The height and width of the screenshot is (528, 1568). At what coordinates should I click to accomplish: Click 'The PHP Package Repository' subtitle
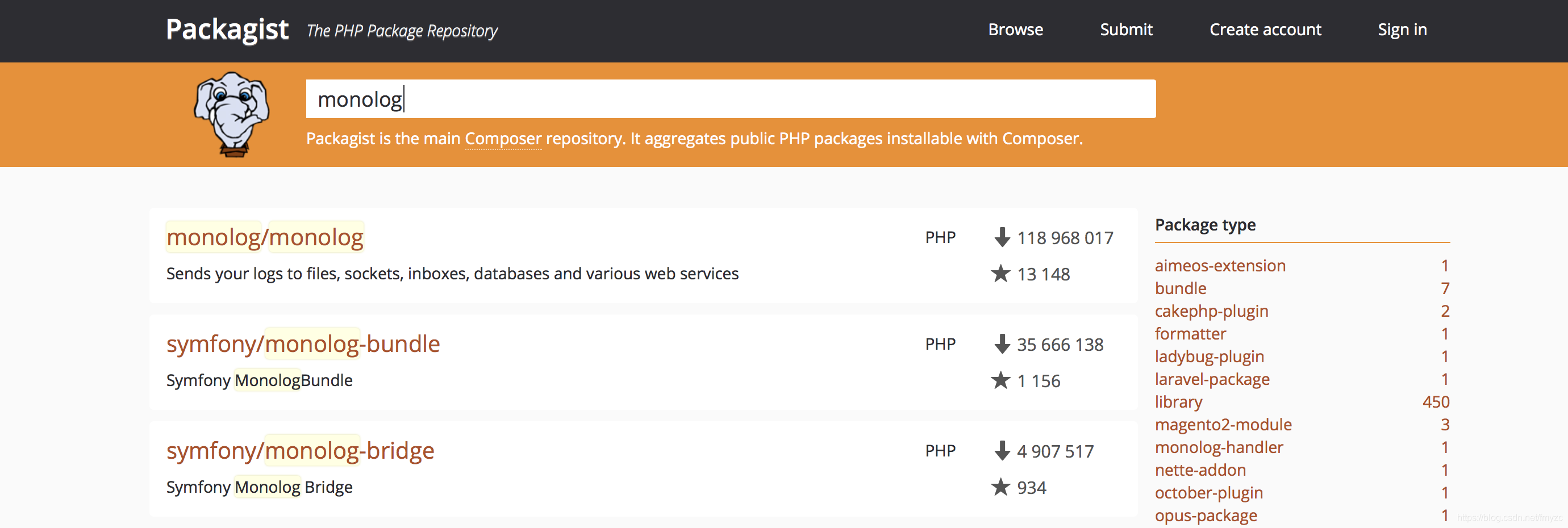pyautogui.click(x=402, y=31)
